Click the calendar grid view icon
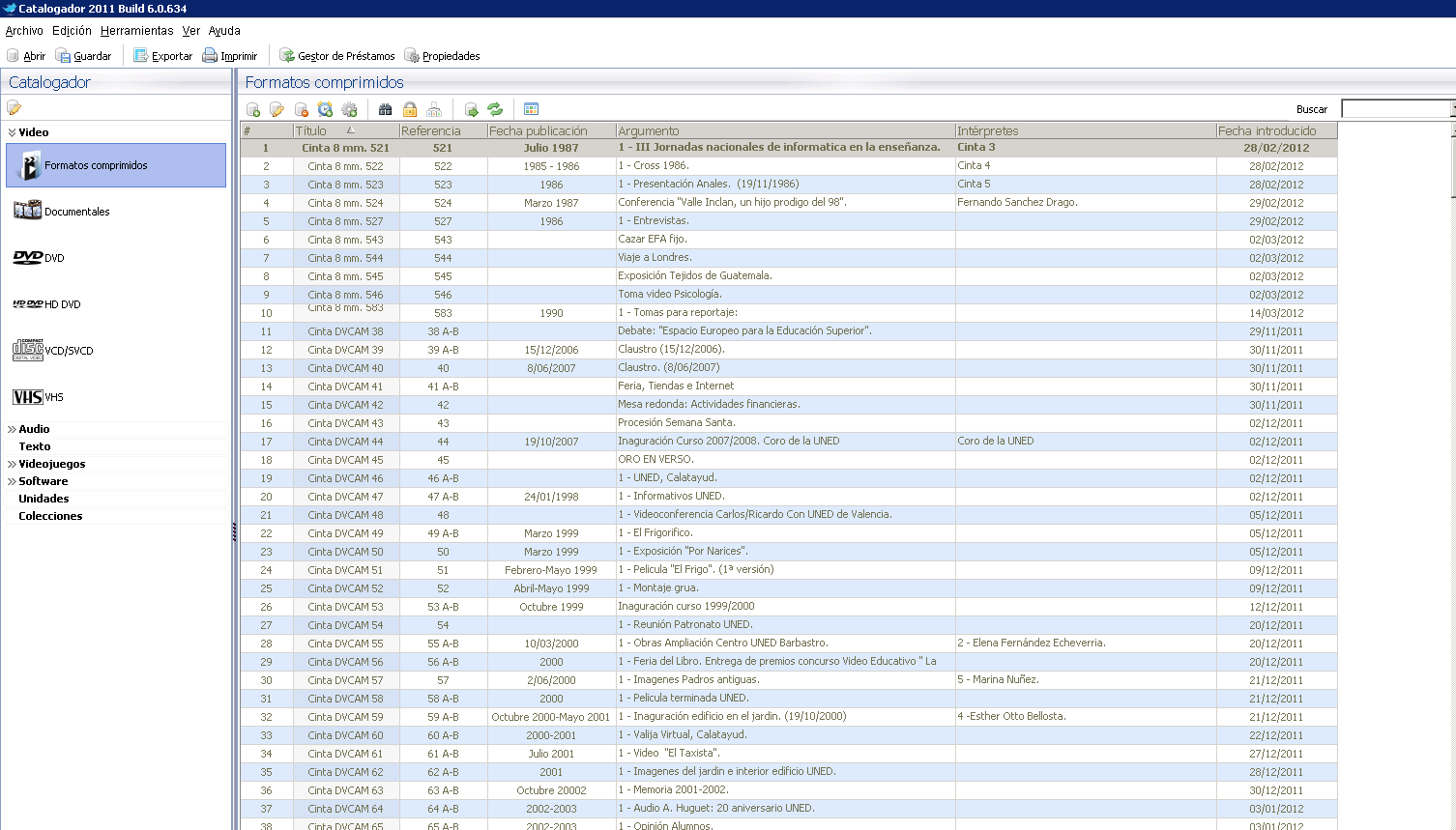 (531, 110)
